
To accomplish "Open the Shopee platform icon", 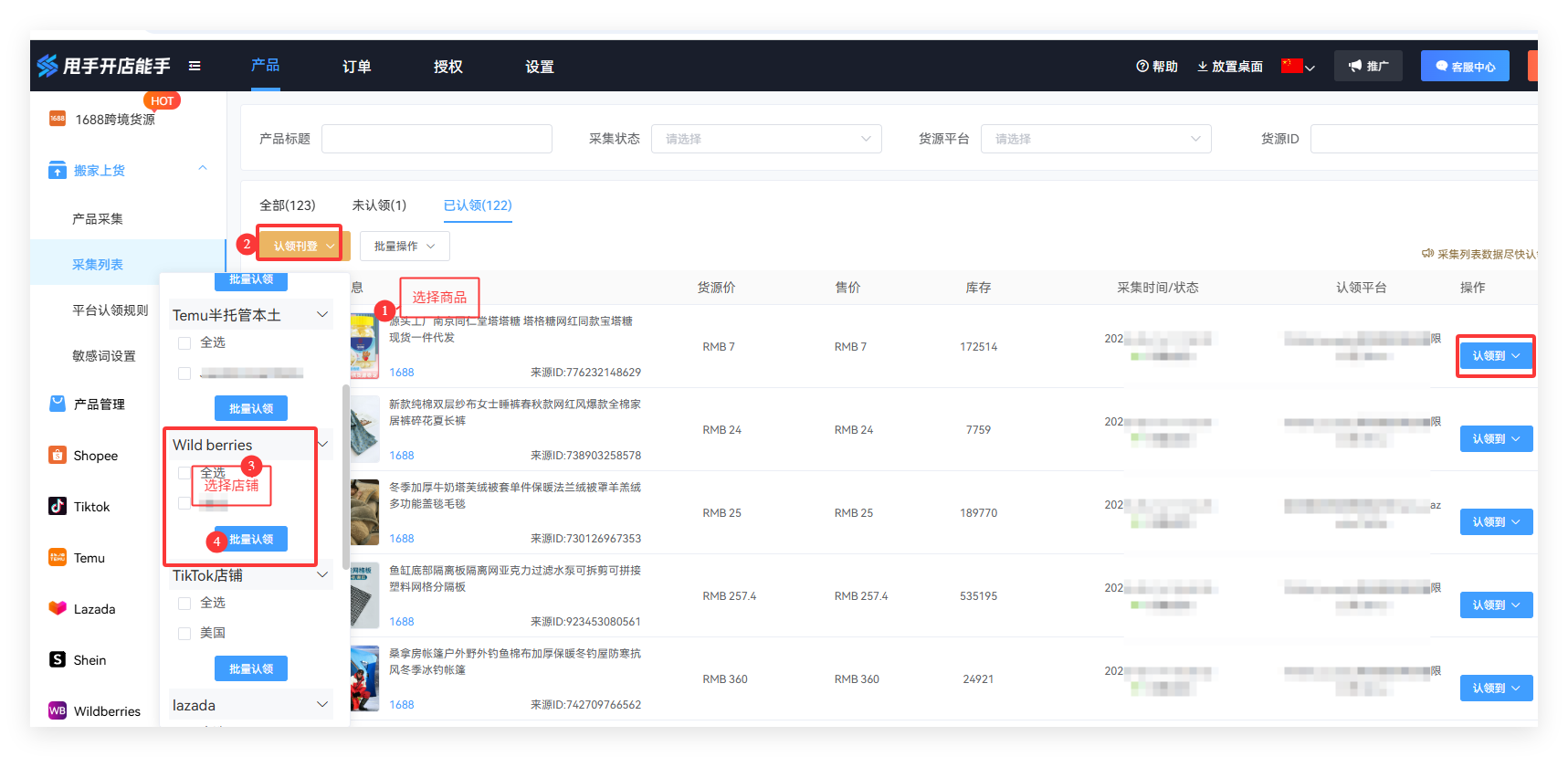I will [x=58, y=455].
